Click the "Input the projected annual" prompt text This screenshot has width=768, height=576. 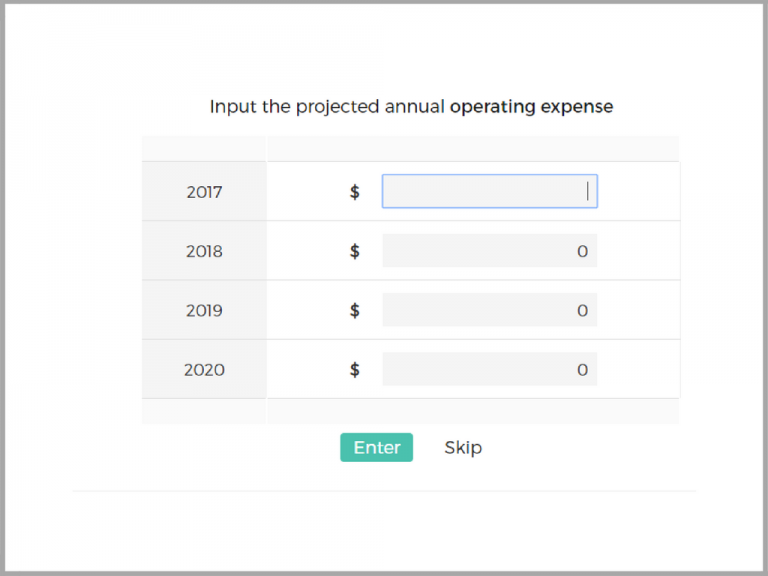click(327, 107)
